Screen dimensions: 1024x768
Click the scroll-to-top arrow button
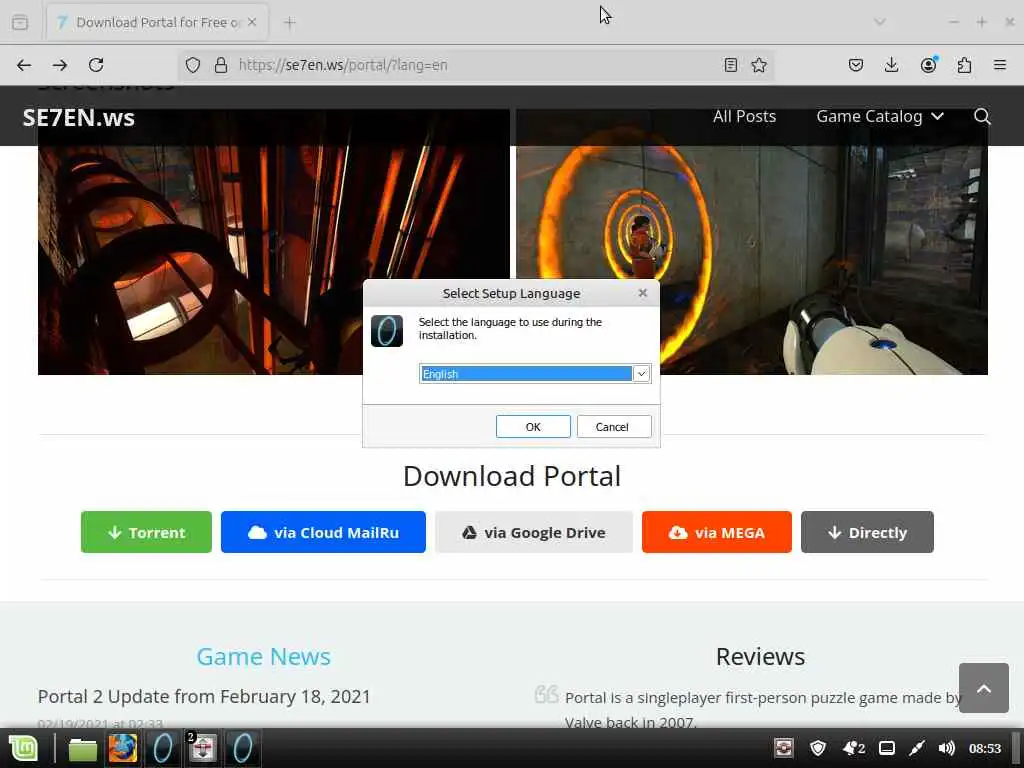(984, 688)
